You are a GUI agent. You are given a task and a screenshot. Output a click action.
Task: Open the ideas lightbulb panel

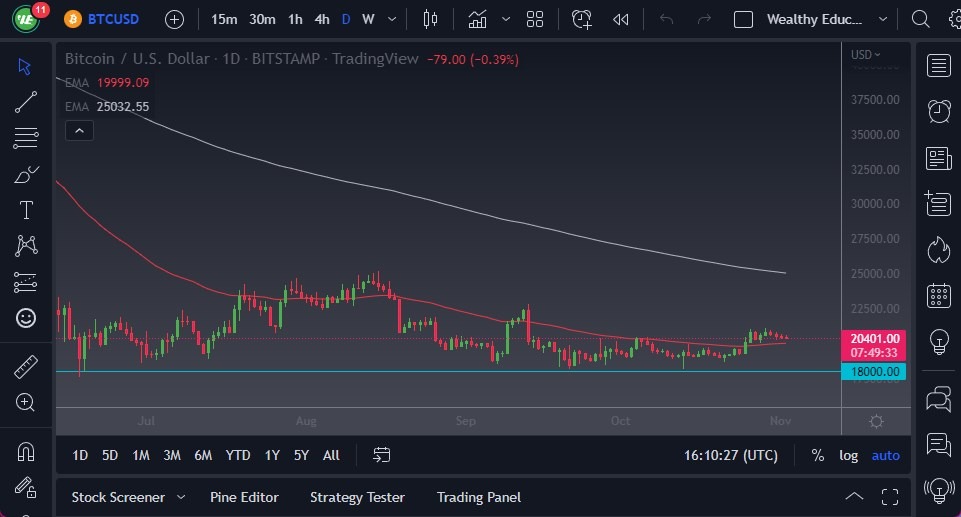click(x=938, y=342)
